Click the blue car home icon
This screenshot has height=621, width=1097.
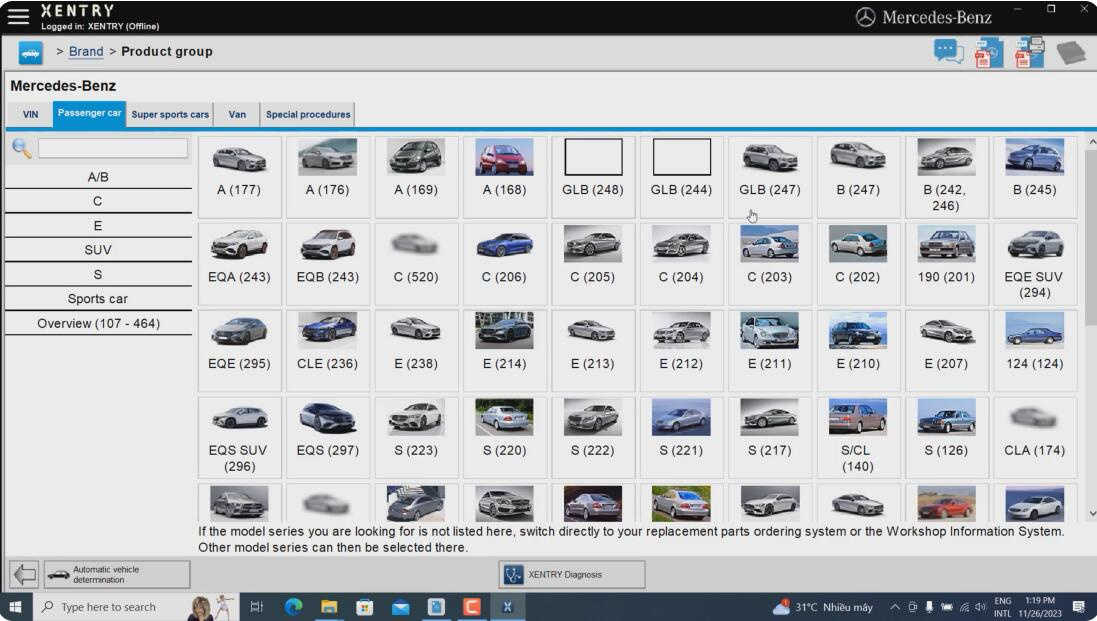click(x=30, y=53)
